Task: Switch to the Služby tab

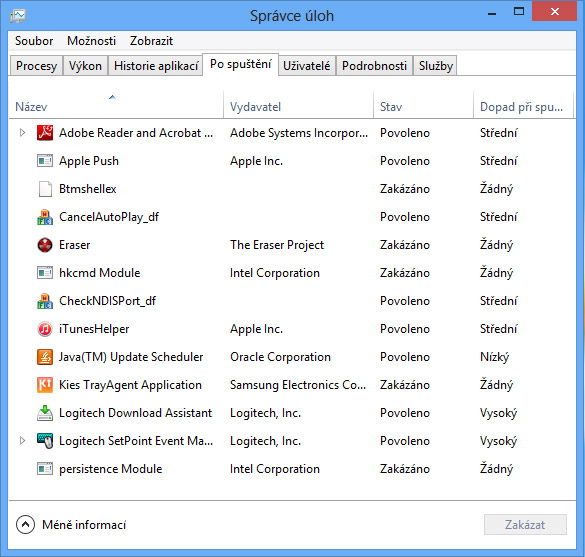Action: (x=435, y=66)
